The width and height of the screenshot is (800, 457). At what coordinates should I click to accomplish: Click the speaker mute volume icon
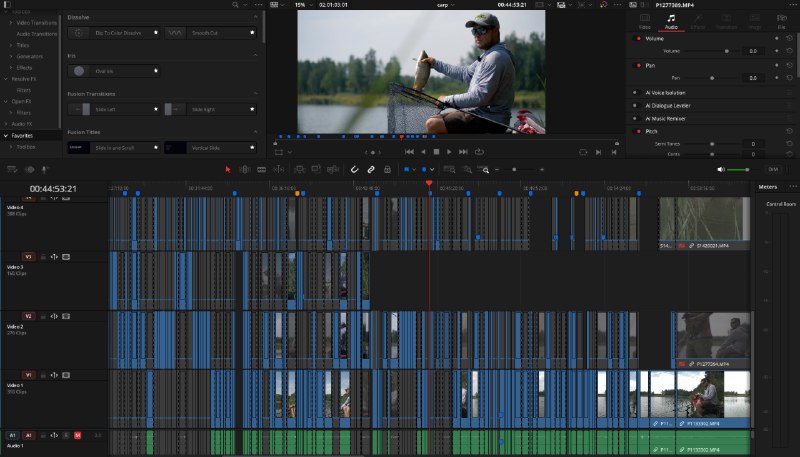tap(721, 169)
